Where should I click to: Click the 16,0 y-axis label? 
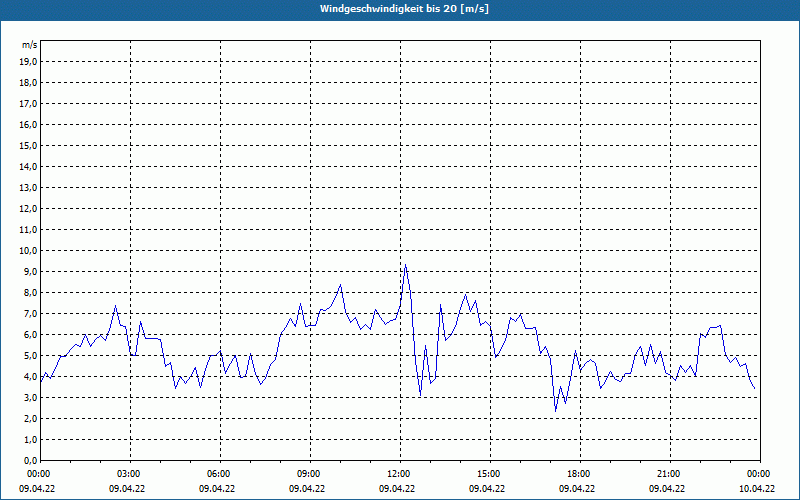tap(29, 124)
